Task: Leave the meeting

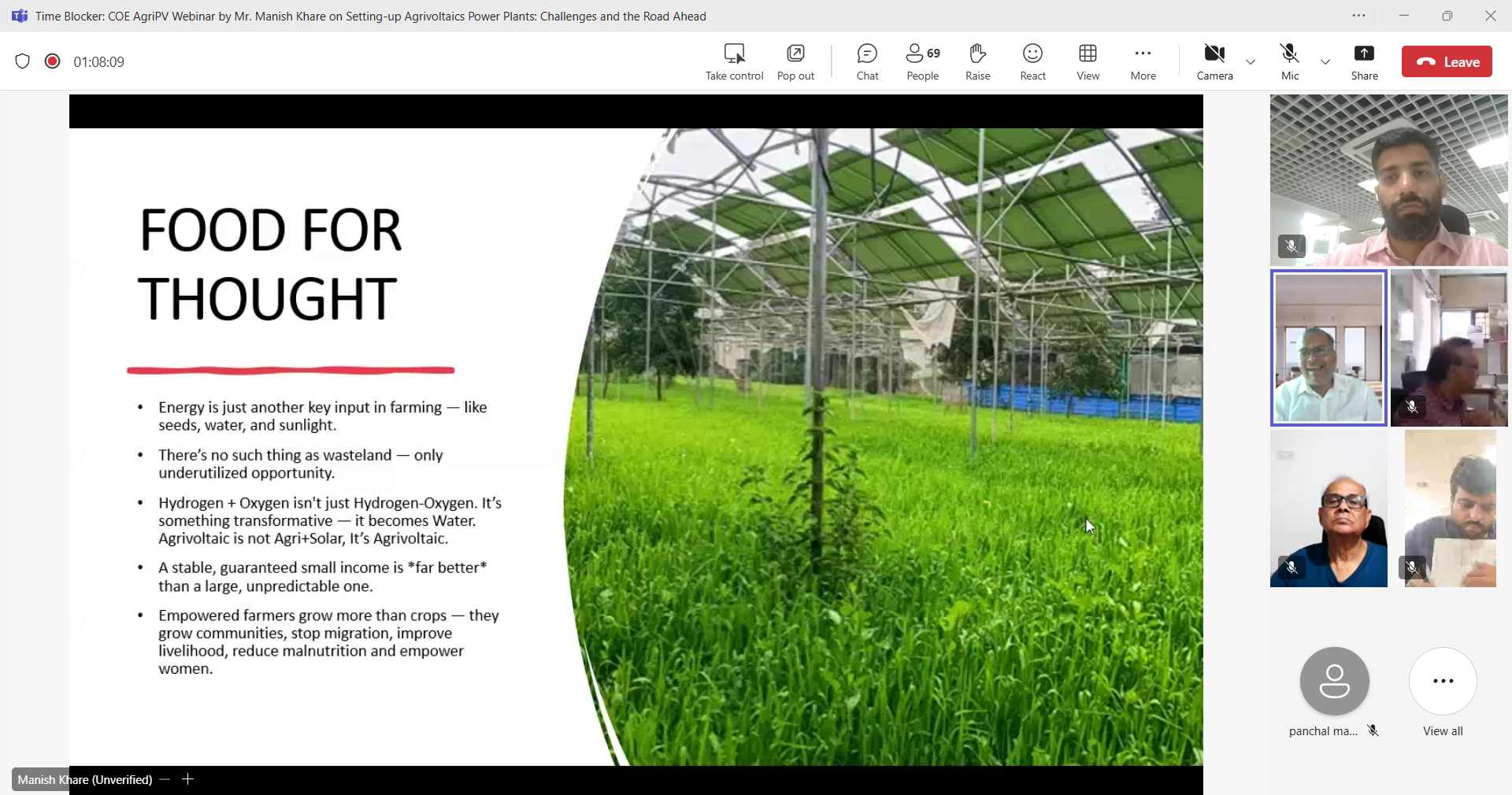Action: tap(1447, 62)
